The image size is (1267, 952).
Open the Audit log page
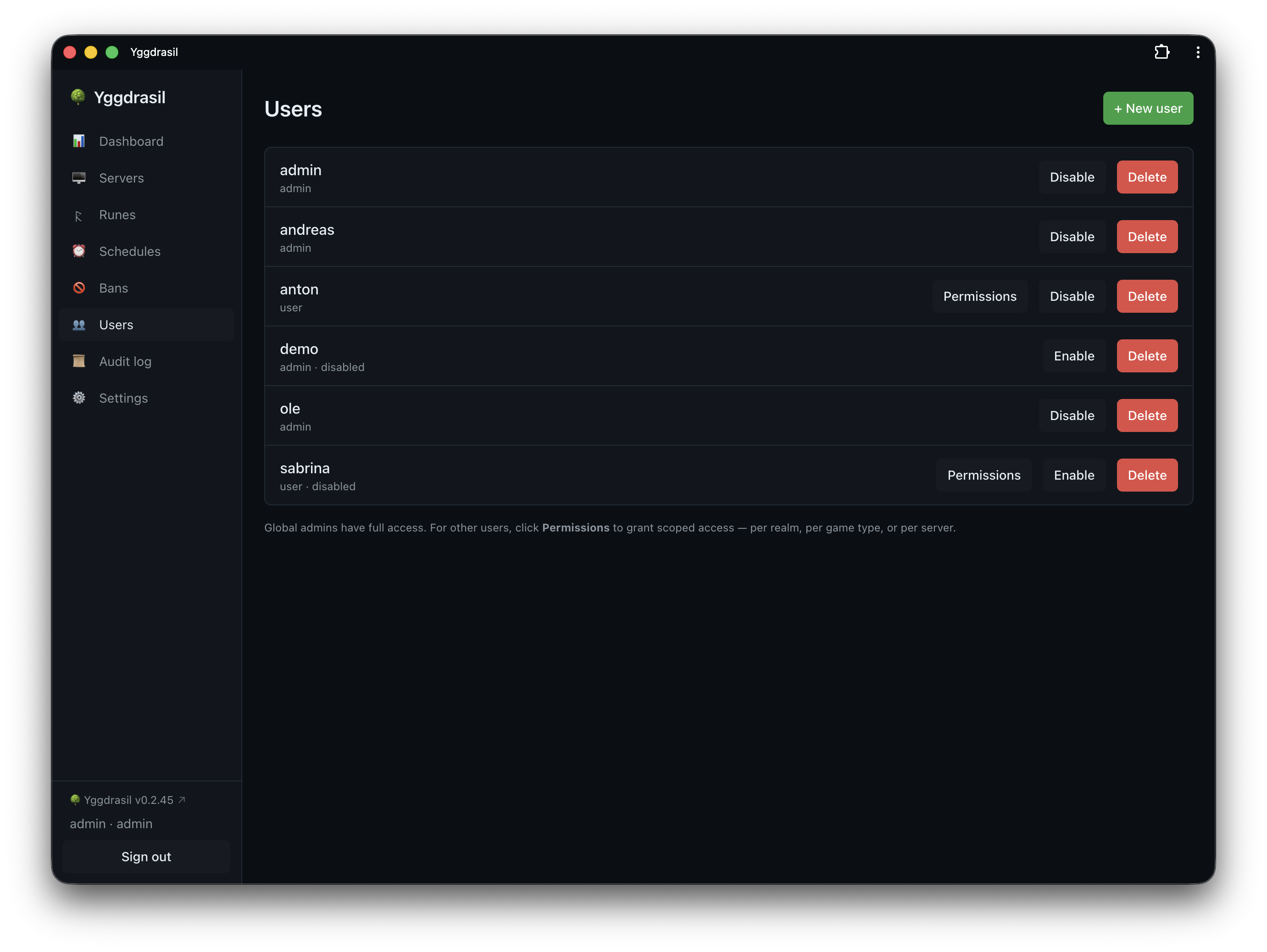[x=147, y=361]
